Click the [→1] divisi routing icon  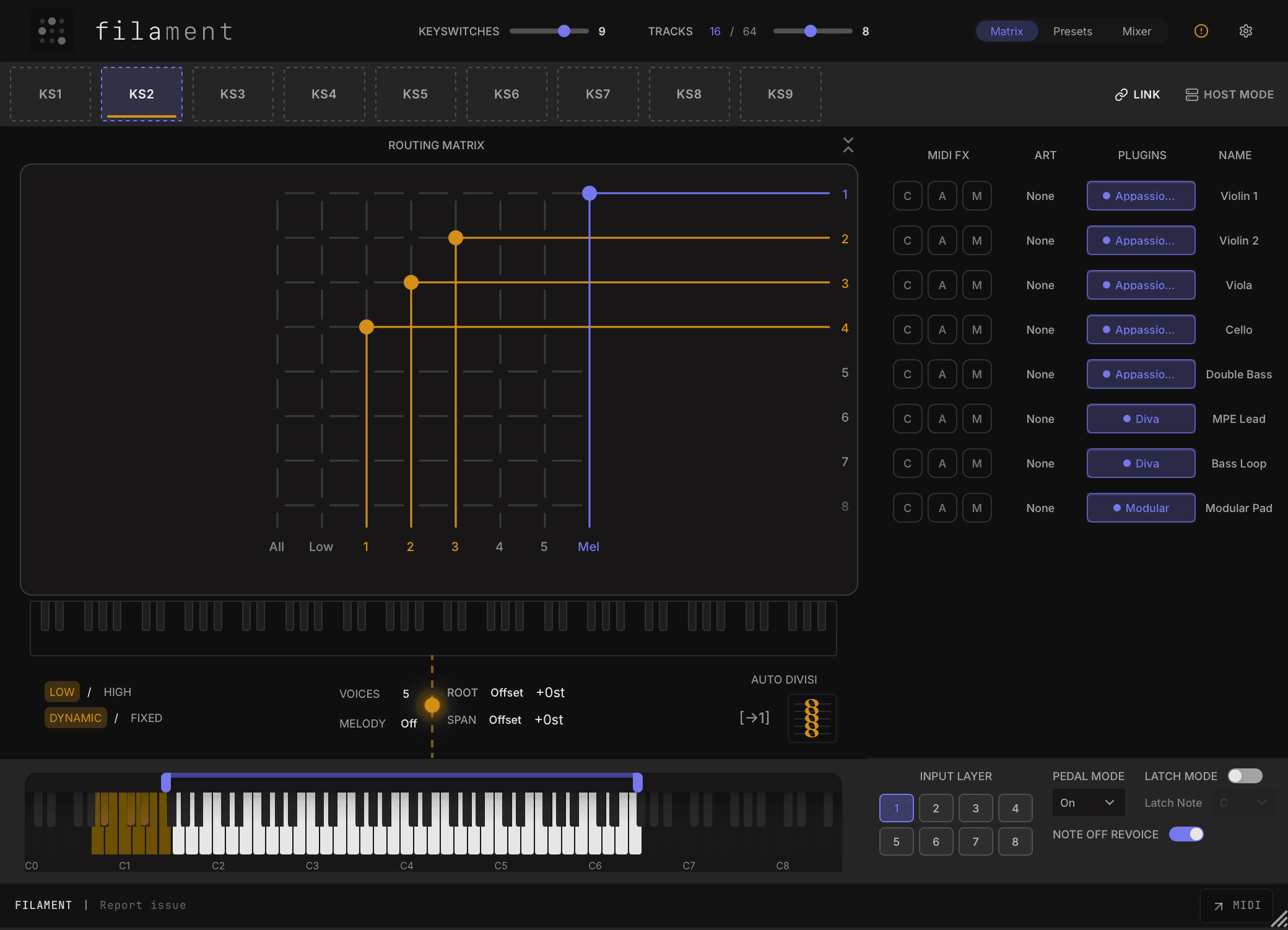[754, 718]
